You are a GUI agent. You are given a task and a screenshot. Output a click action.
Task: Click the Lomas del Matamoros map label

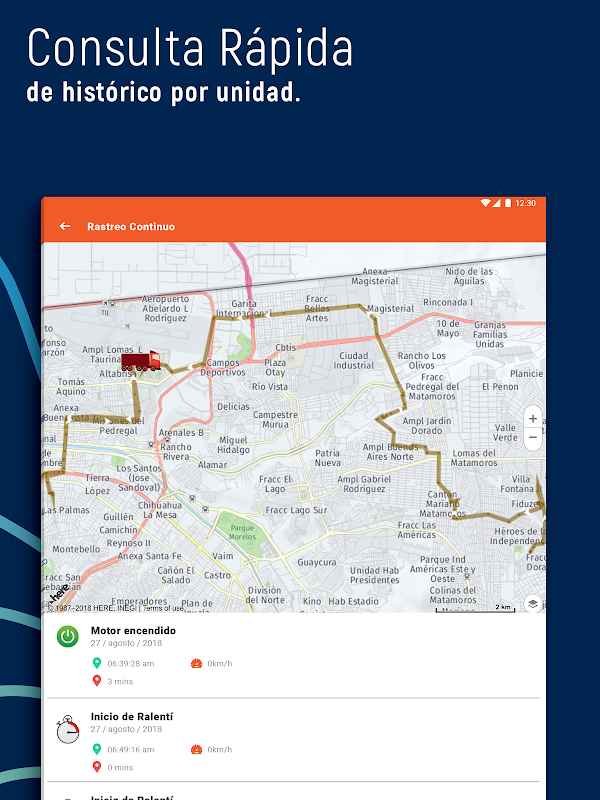pos(474,458)
